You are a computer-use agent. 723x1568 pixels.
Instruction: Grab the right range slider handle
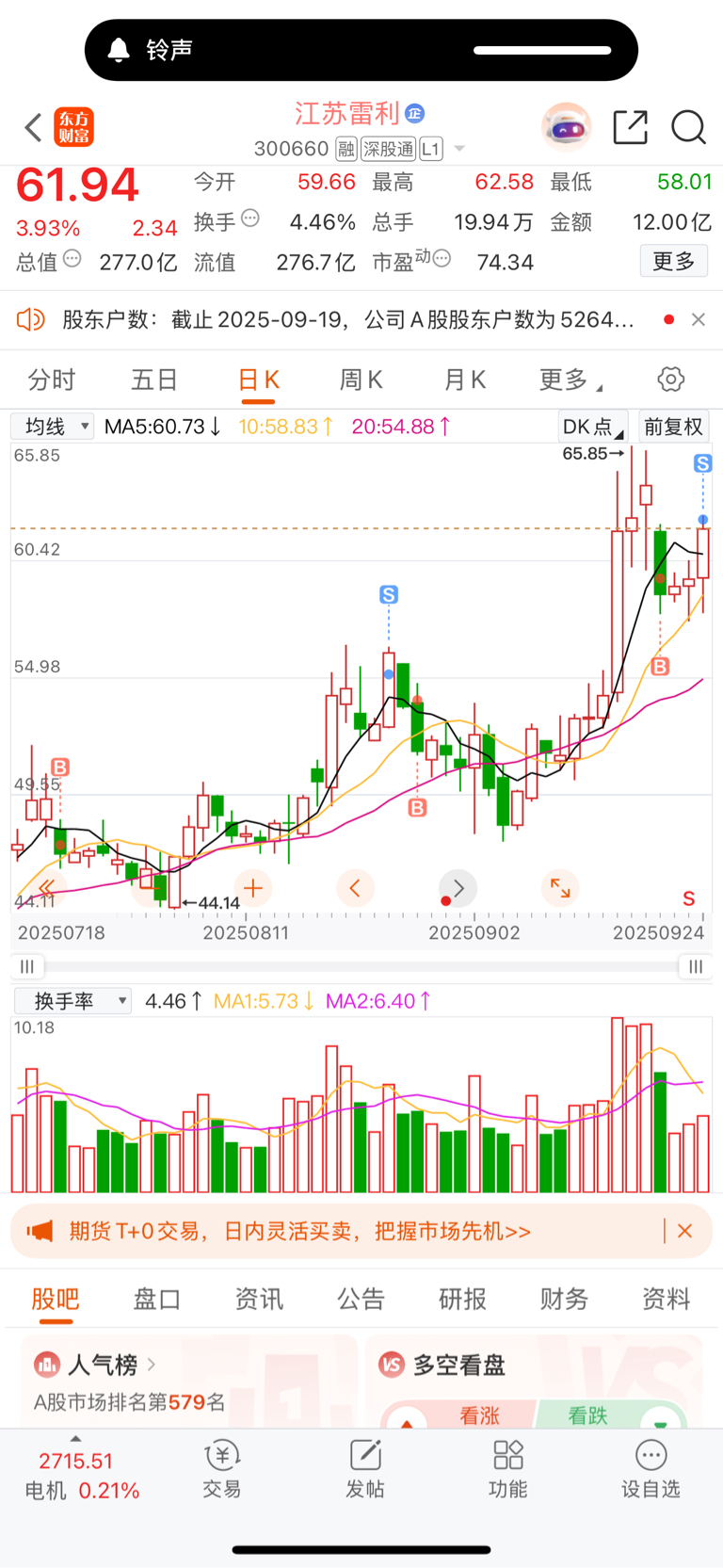[695, 966]
